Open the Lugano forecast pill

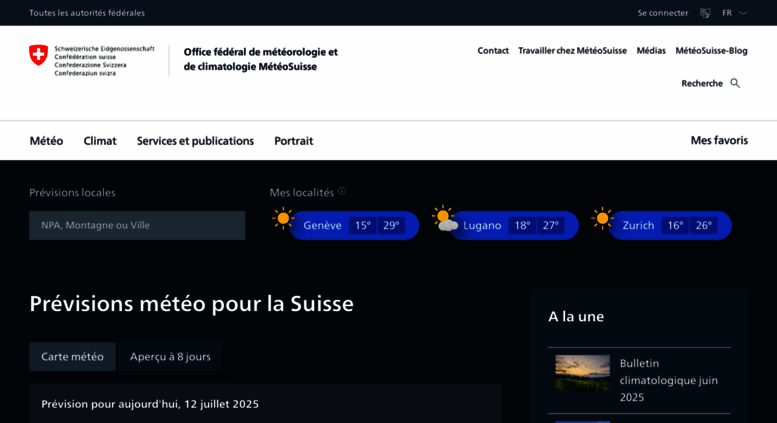[514, 225]
